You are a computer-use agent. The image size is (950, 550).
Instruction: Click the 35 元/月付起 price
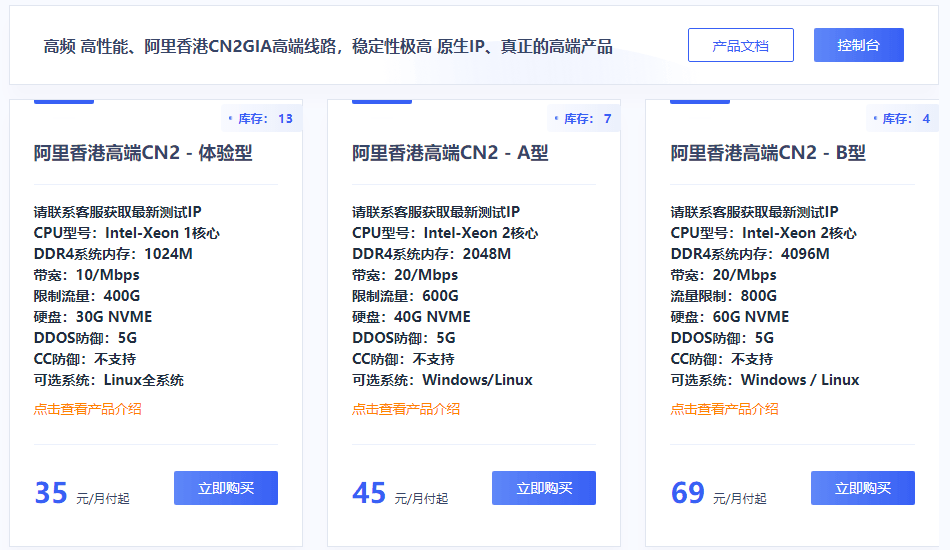[x=82, y=493]
